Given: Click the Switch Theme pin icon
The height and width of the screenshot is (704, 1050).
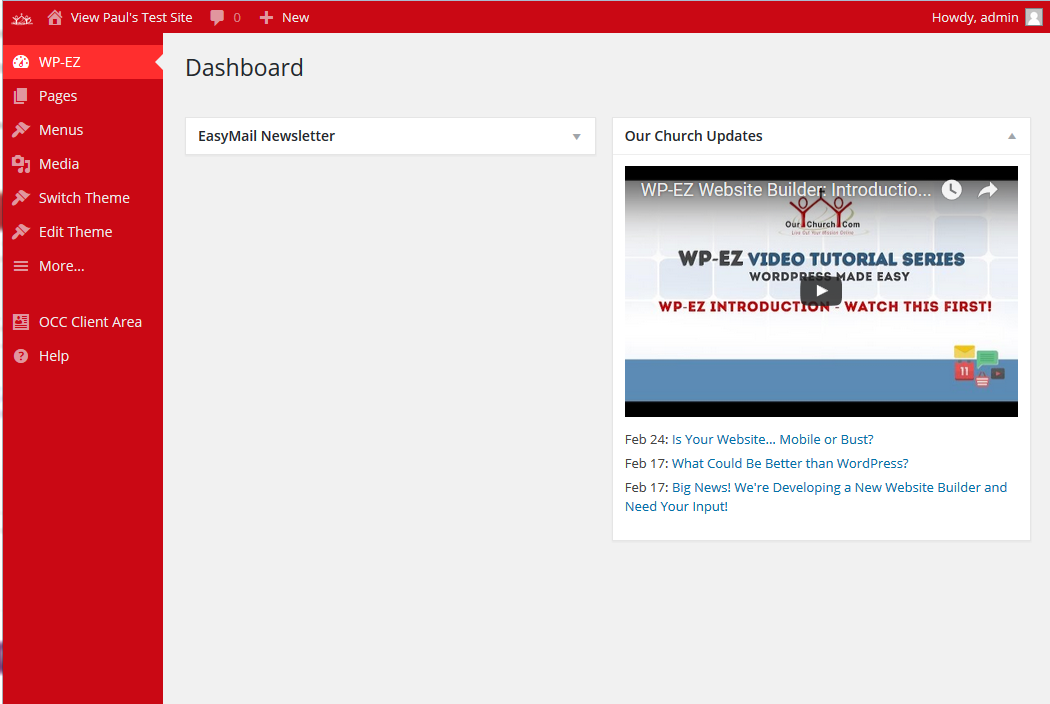Looking at the screenshot, I should (21, 198).
